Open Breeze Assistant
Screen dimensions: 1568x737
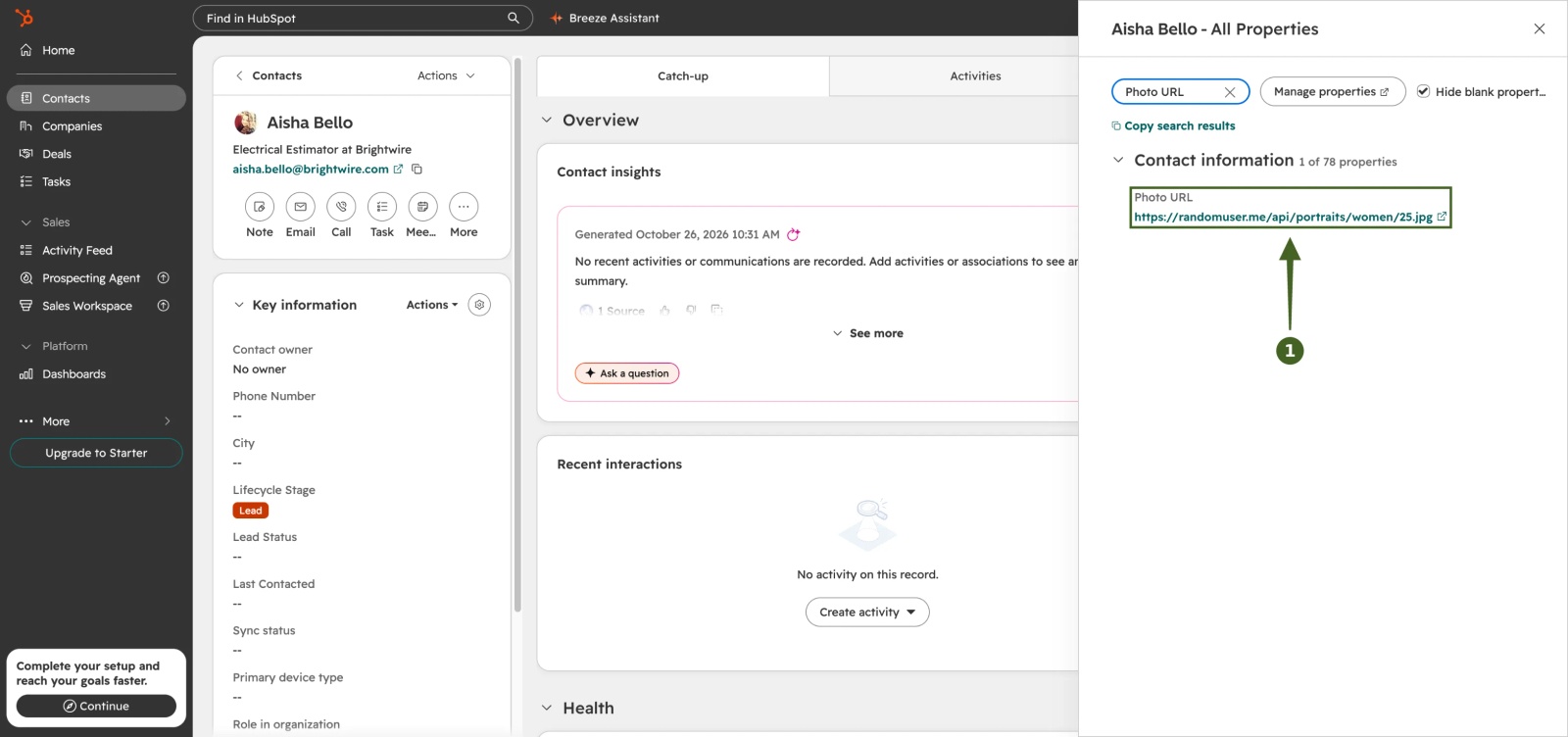605,18
